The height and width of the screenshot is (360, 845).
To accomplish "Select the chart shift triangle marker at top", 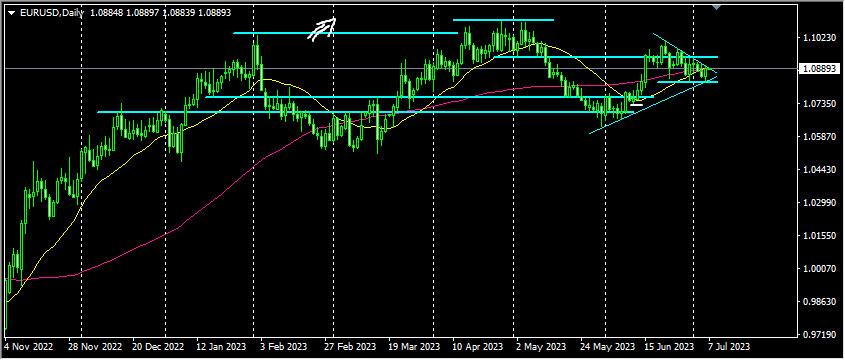I will tap(716, 6).
